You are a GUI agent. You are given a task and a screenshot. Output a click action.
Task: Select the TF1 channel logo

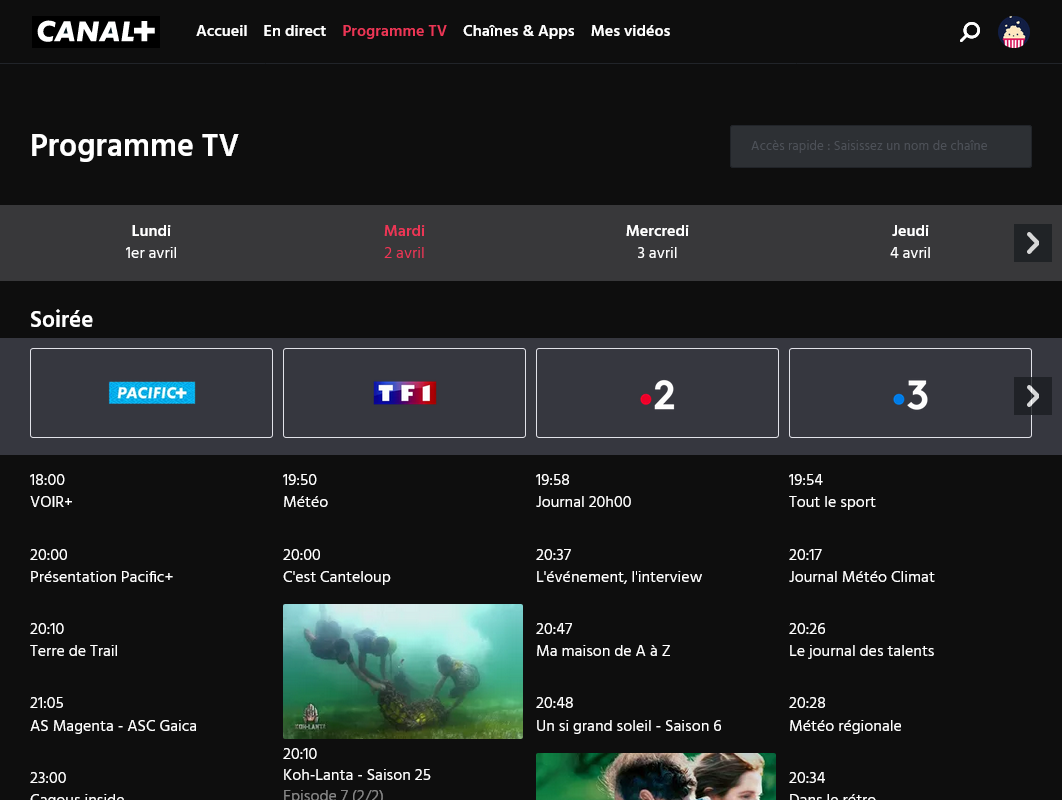tap(404, 392)
